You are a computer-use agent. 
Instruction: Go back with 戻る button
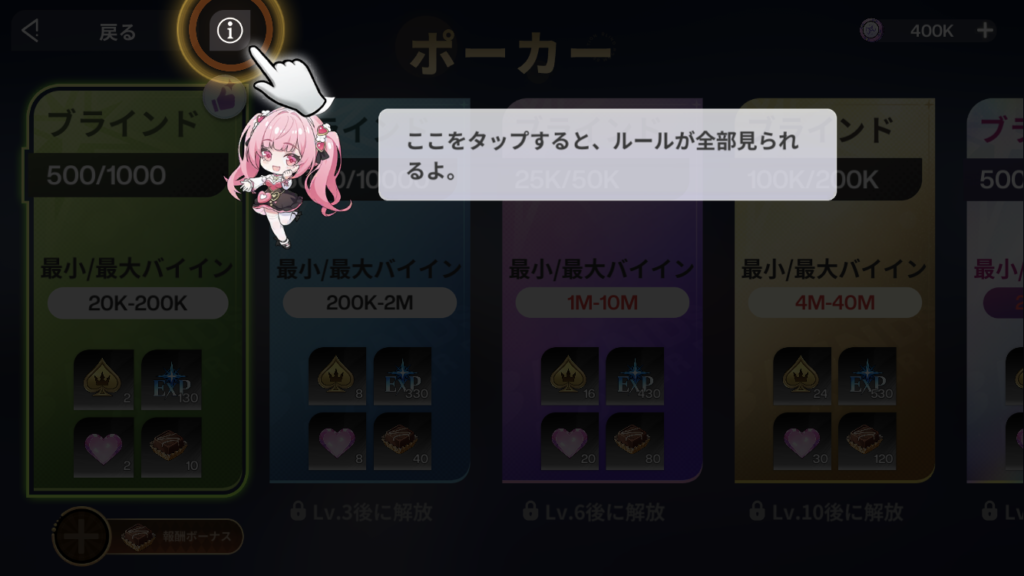(x=118, y=32)
